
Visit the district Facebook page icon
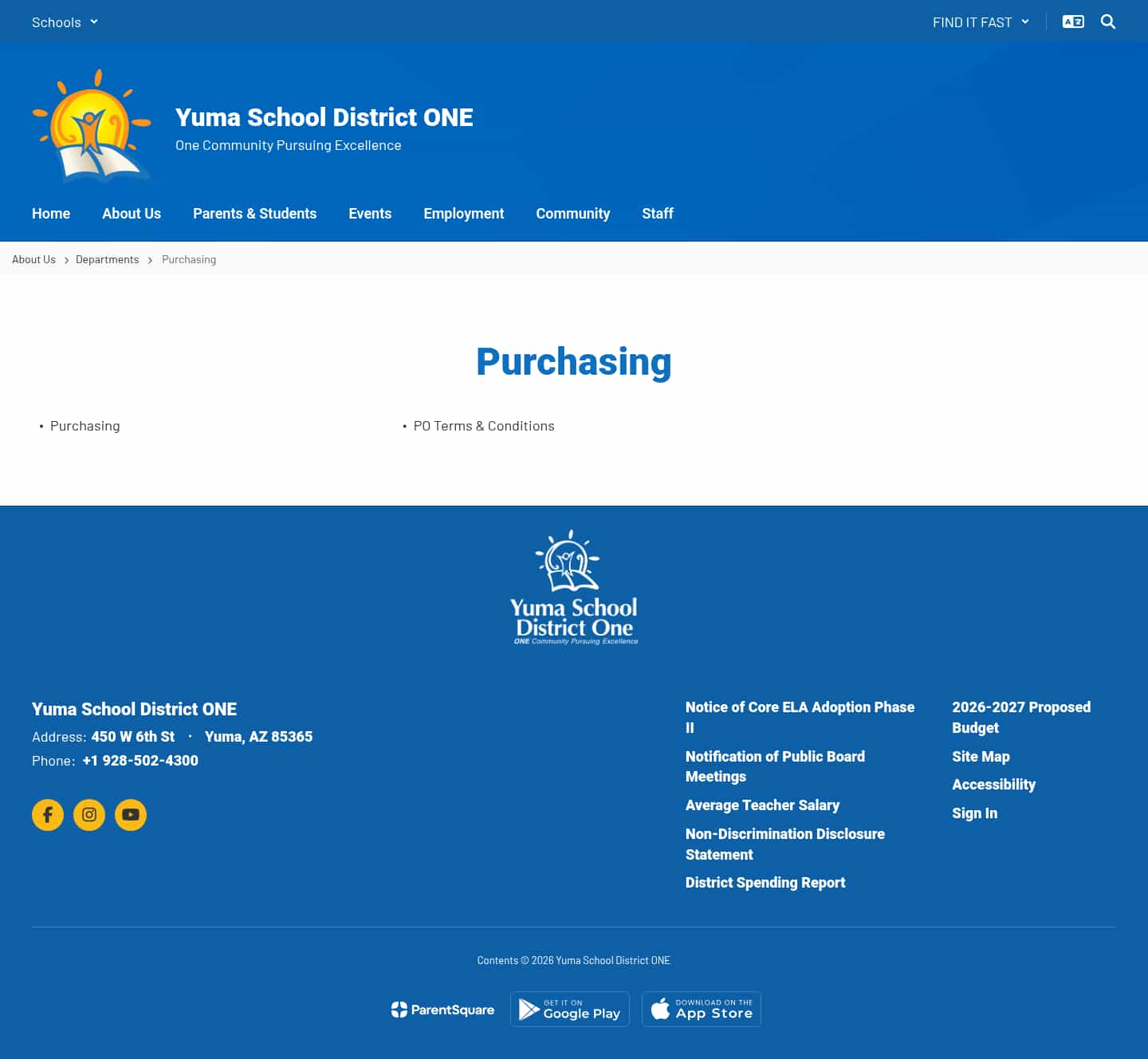pyautogui.click(x=48, y=815)
